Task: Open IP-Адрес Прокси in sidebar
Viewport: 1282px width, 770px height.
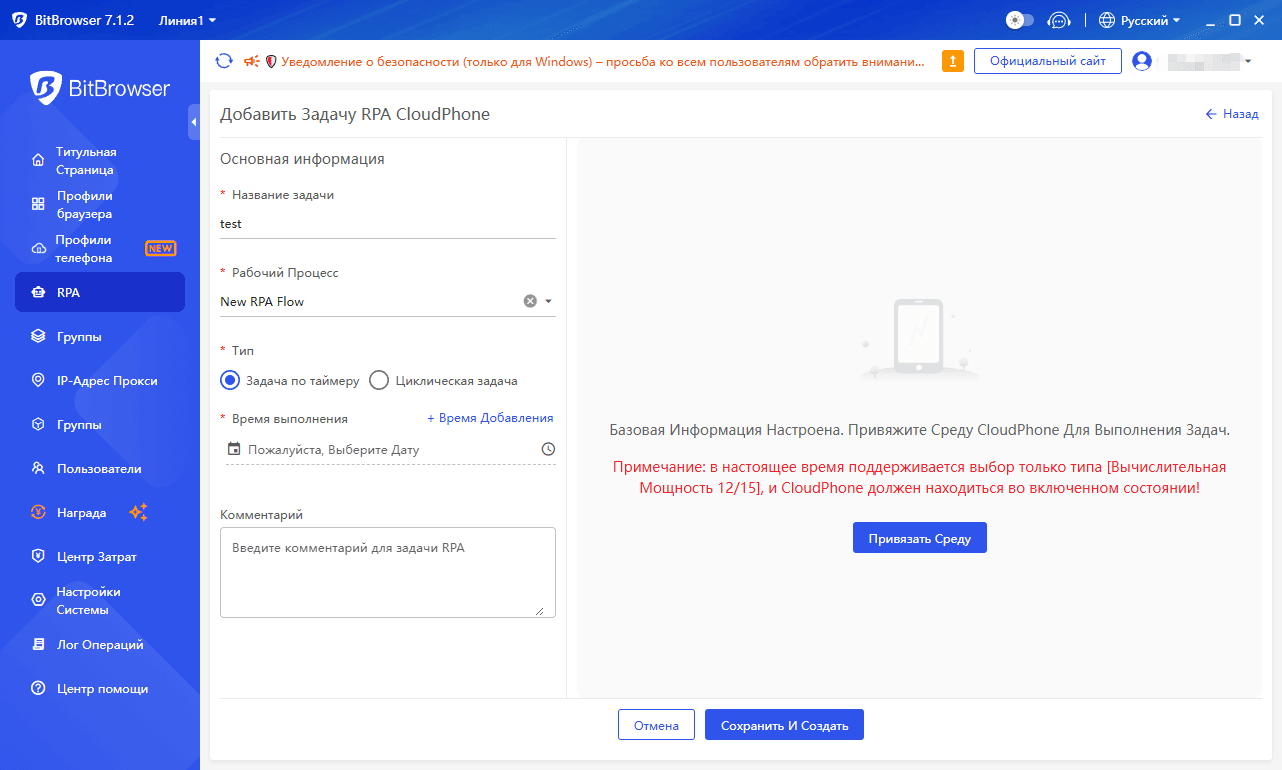Action: coord(100,381)
